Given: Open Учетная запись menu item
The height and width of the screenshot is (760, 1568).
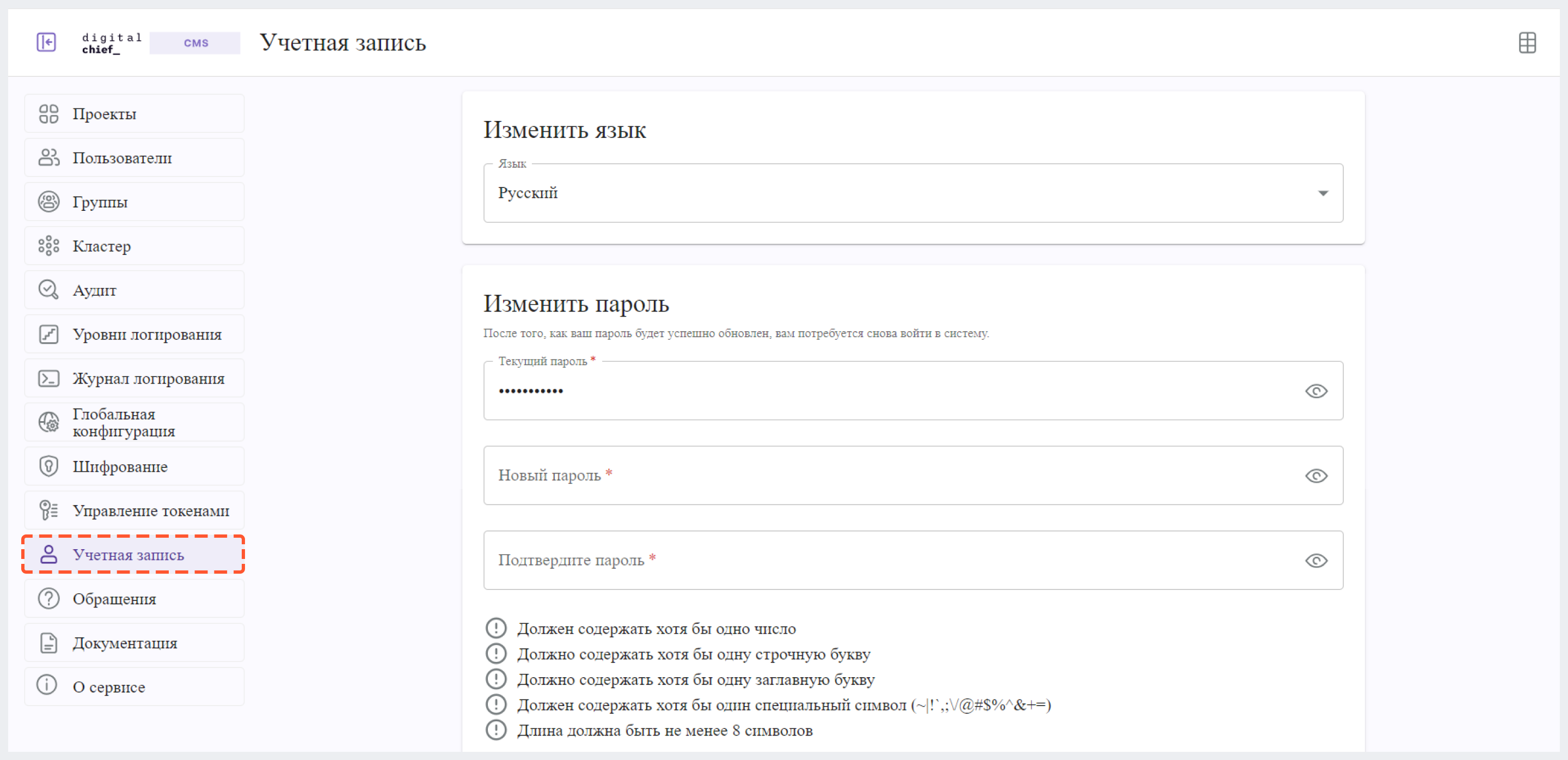Looking at the screenshot, I should 128,554.
